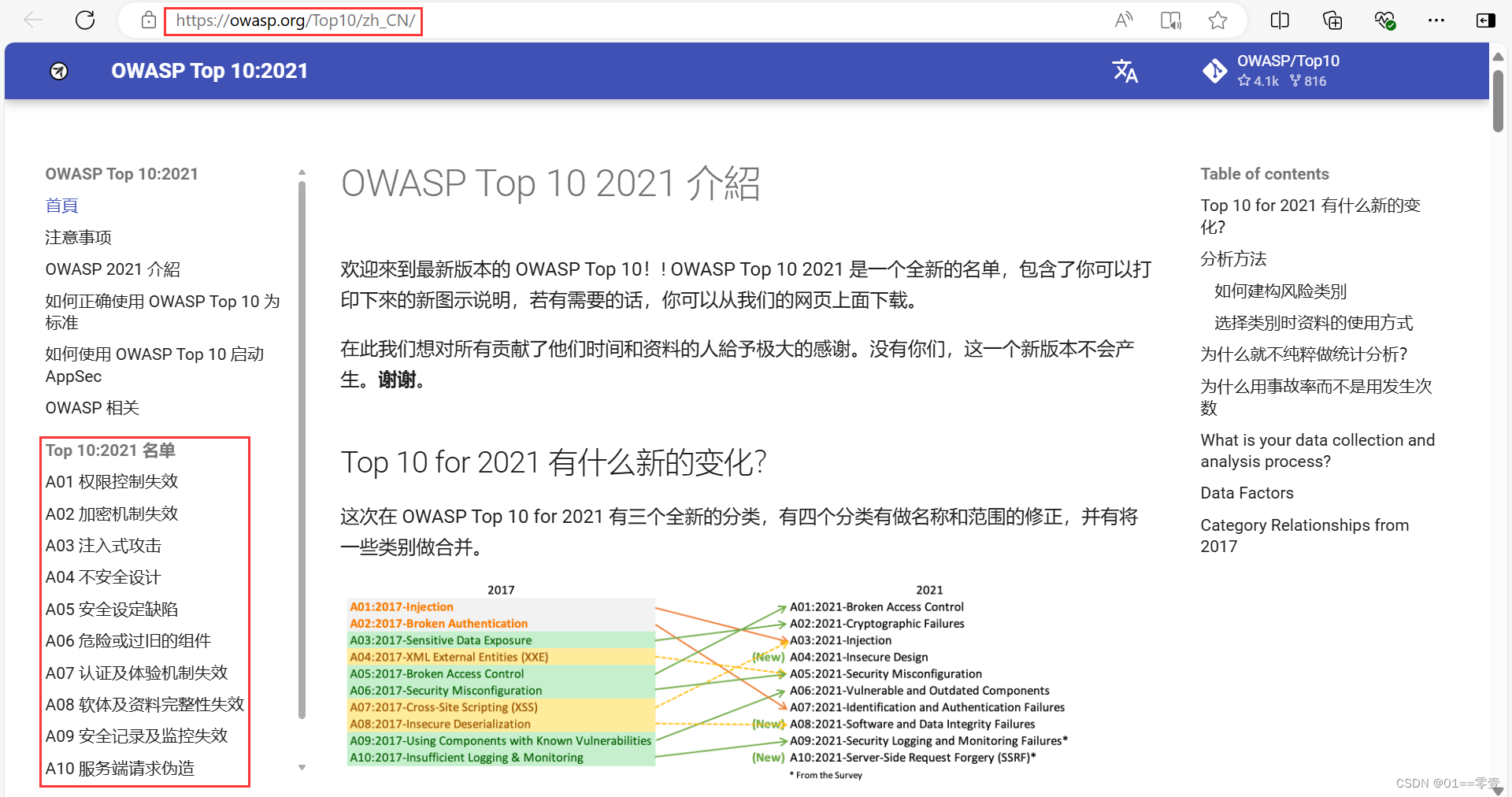
Task: Click page scrollbar up arrow
Action: click(1498, 57)
